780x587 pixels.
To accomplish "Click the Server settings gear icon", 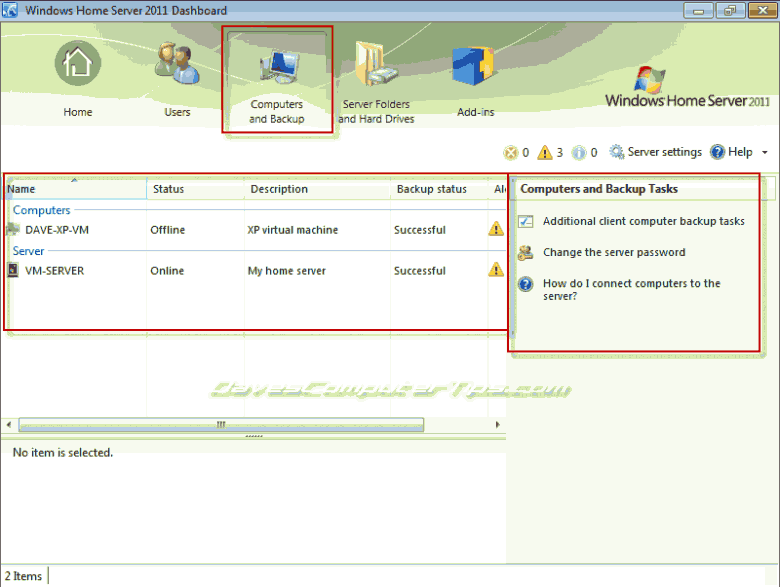I will click(617, 152).
